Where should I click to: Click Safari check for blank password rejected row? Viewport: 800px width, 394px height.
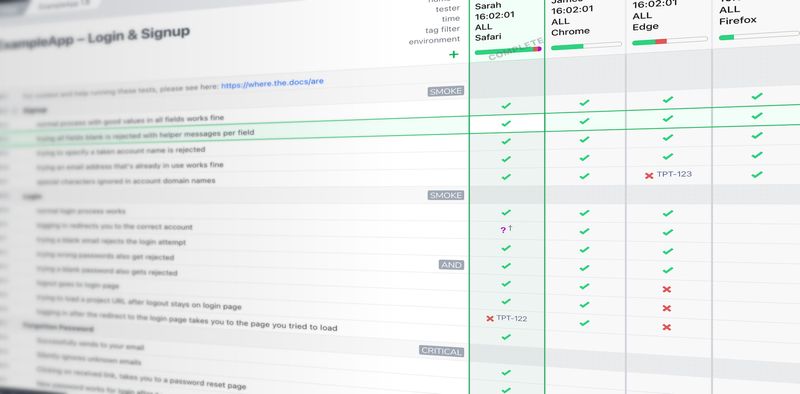pyautogui.click(x=506, y=283)
